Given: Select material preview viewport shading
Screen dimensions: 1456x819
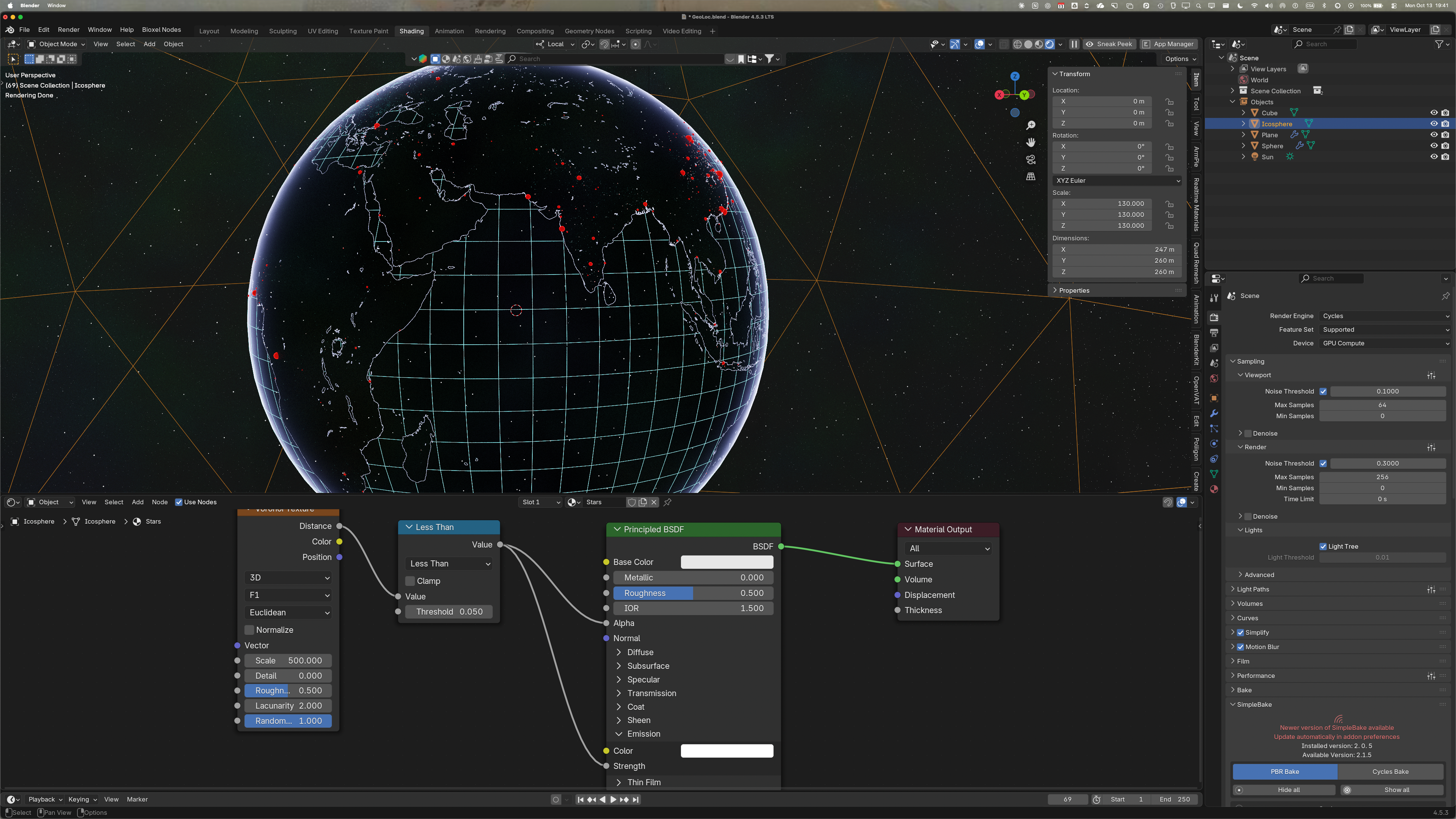Looking at the screenshot, I should pyautogui.click(x=1039, y=44).
